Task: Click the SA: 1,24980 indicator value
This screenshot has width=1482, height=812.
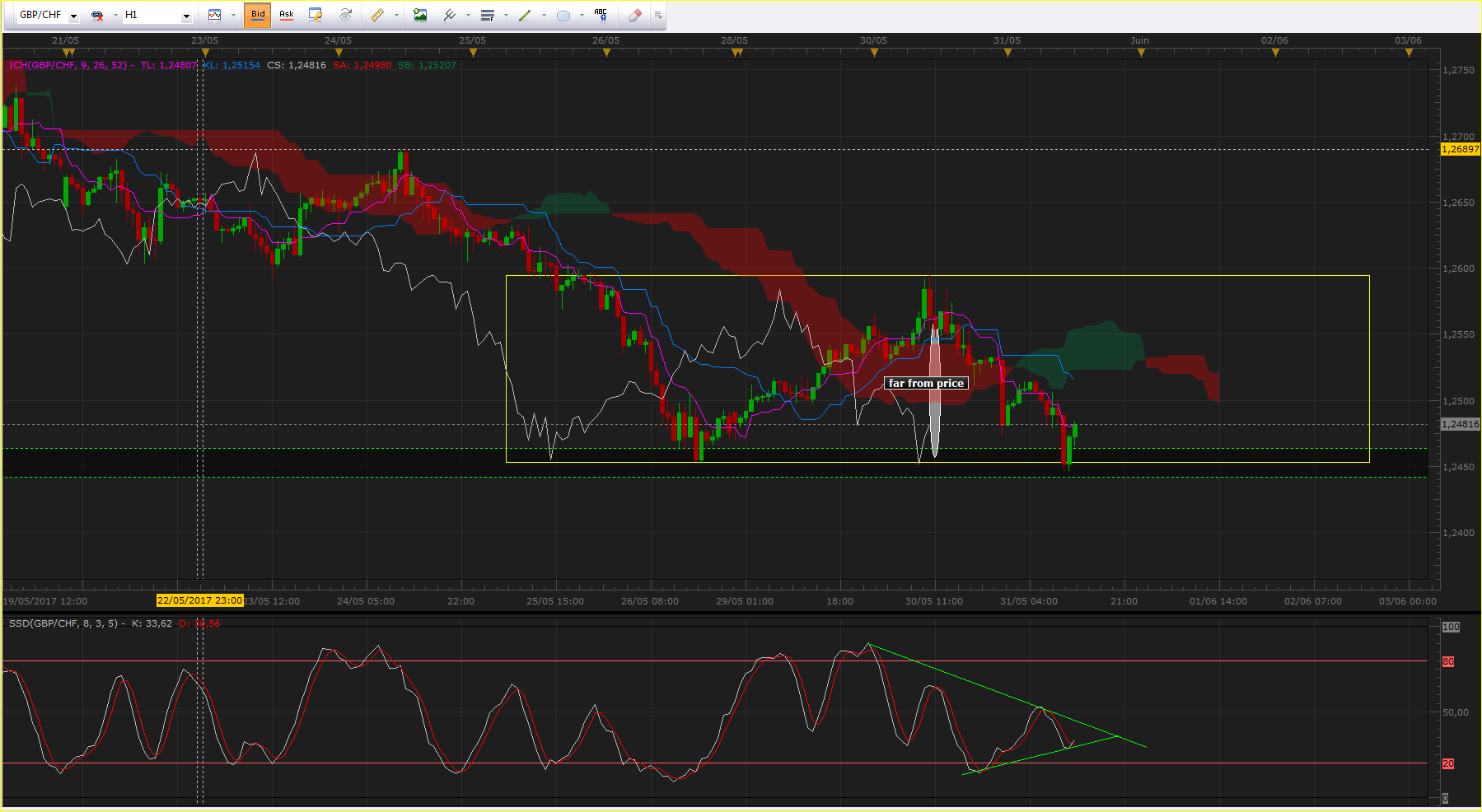Action: [362, 65]
